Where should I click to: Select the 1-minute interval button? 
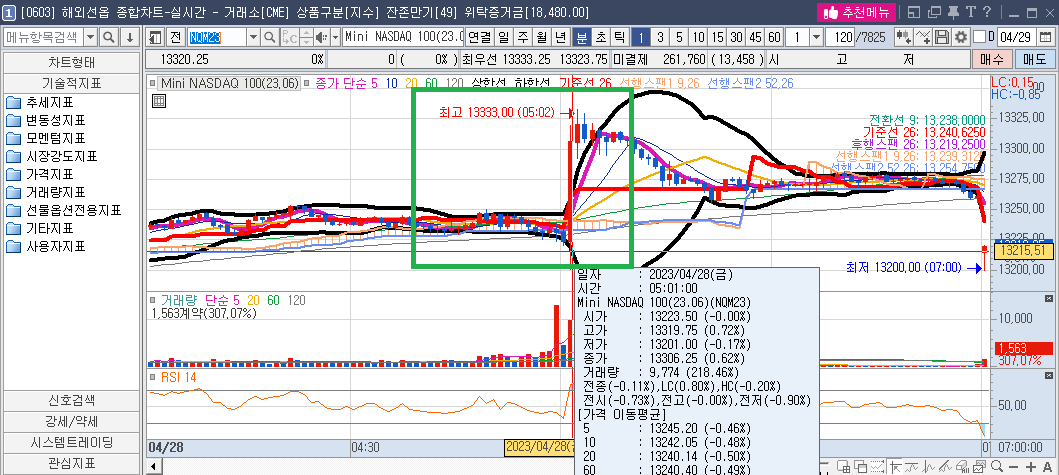pyautogui.click(x=641, y=36)
